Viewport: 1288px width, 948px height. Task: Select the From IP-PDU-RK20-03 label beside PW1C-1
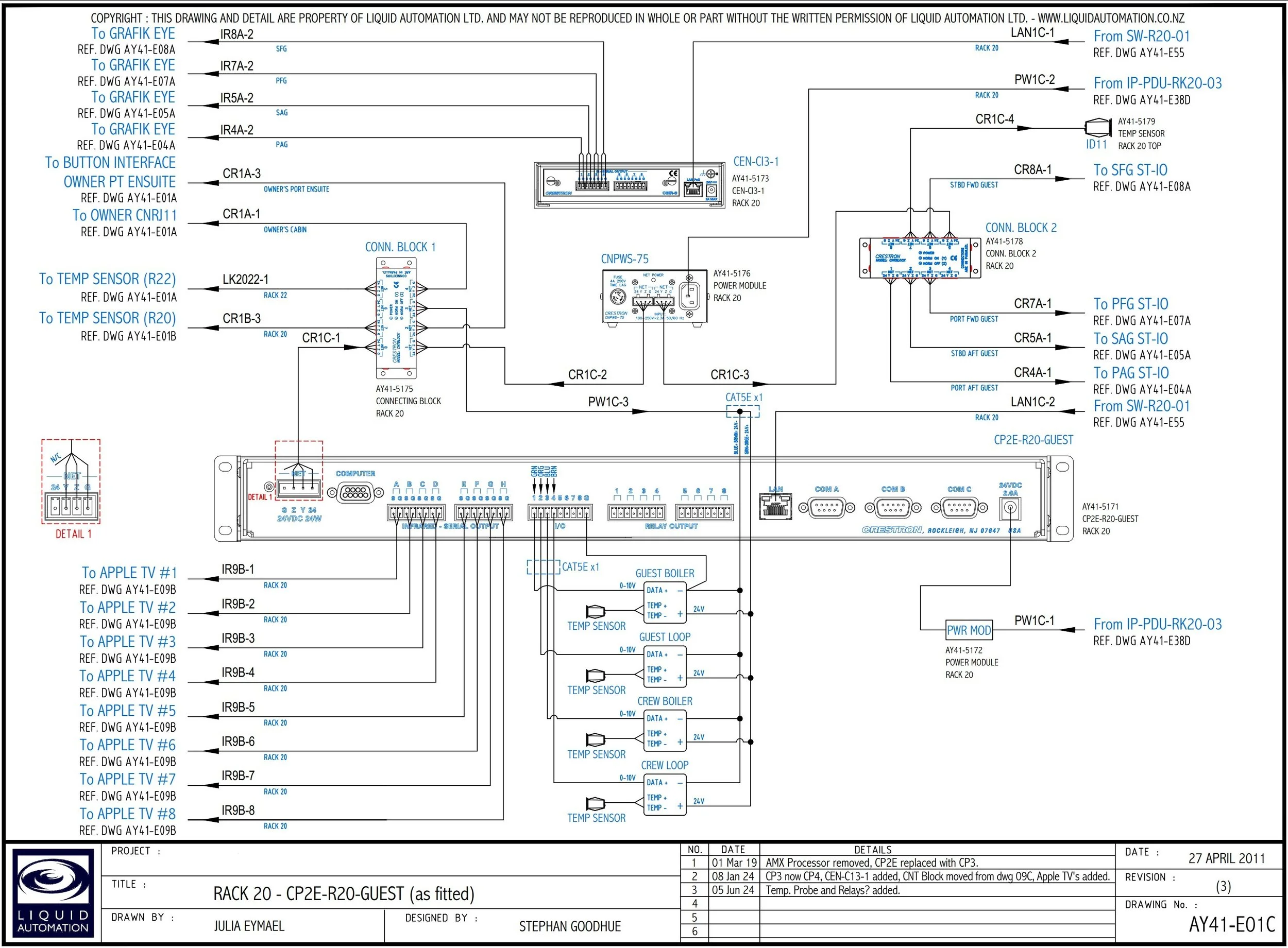coord(1157,624)
